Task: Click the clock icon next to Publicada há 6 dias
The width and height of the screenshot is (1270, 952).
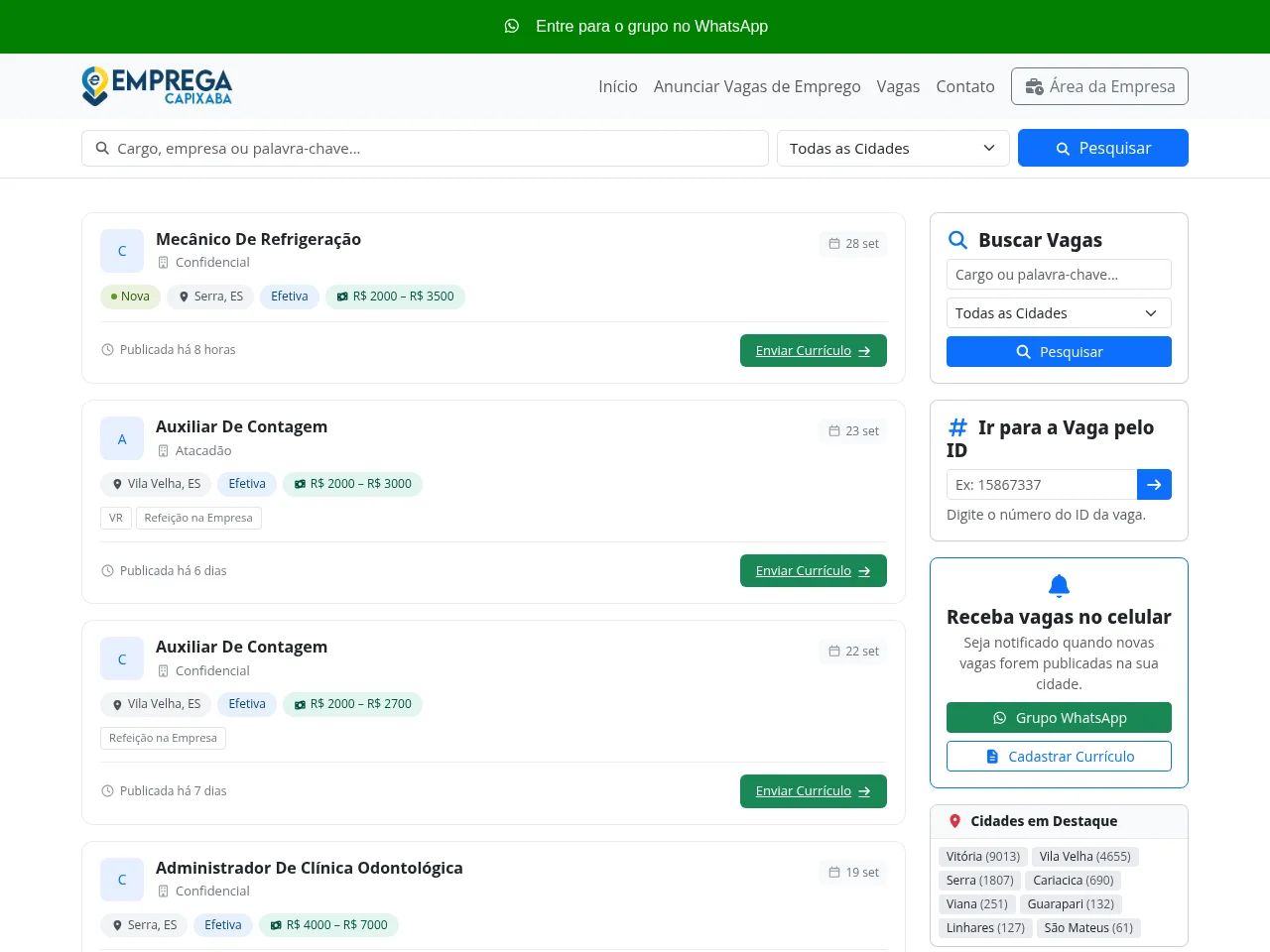Action: click(x=108, y=570)
